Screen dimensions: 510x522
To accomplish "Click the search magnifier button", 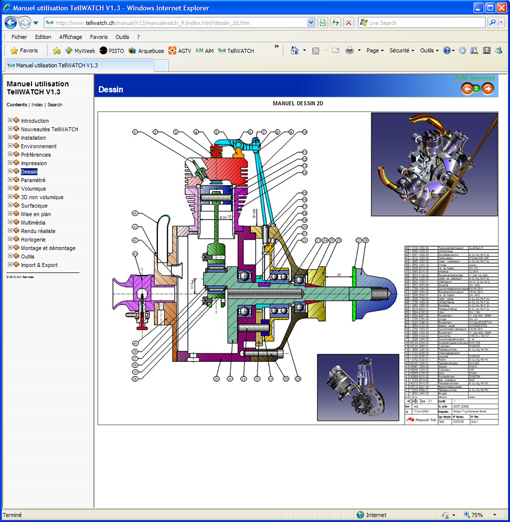I will pyautogui.click(x=492, y=23).
